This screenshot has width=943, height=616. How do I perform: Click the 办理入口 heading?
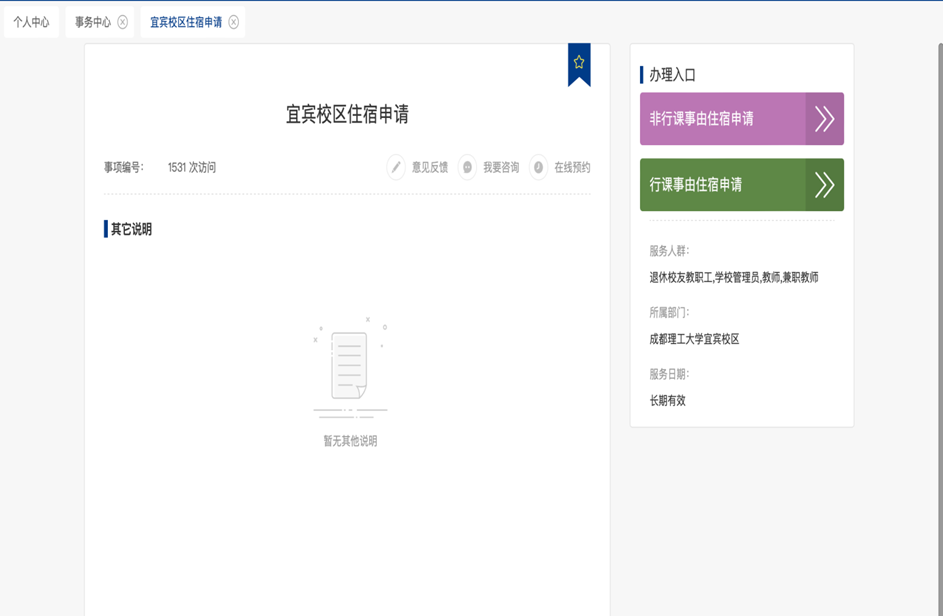click(672, 75)
